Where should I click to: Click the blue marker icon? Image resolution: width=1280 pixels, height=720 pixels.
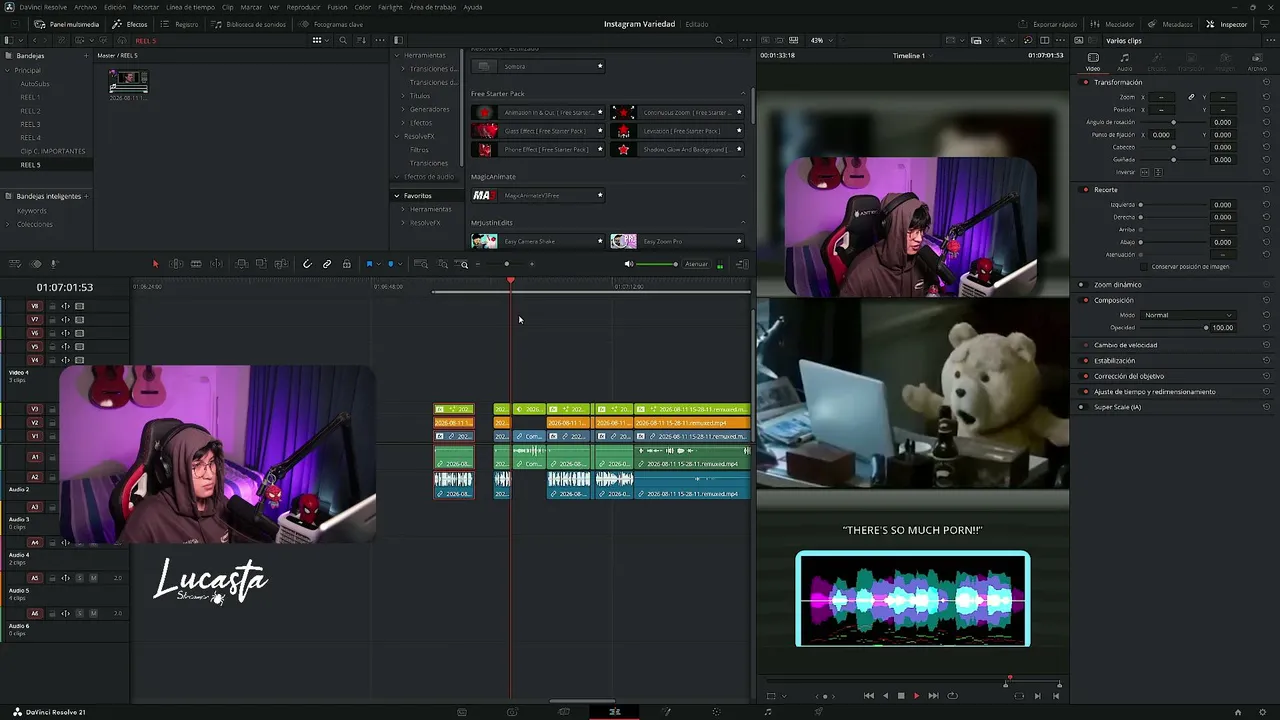(391, 264)
